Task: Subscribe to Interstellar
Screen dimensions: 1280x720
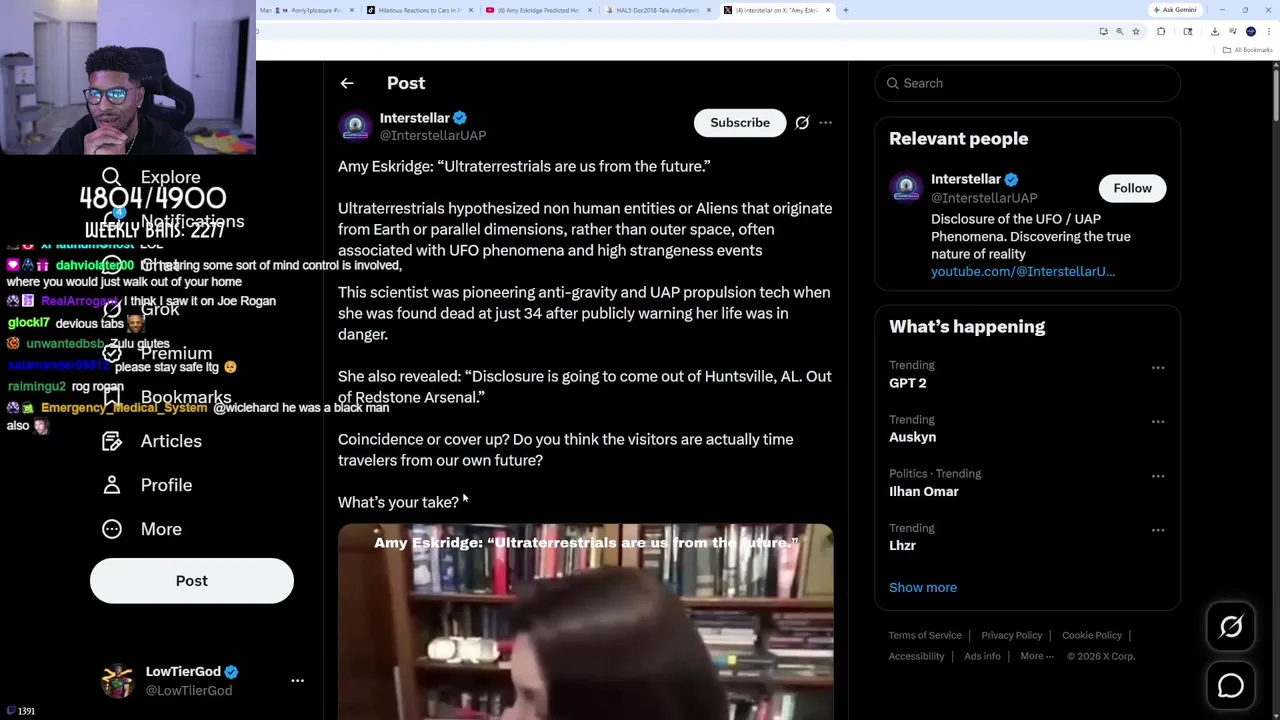Action: point(740,122)
